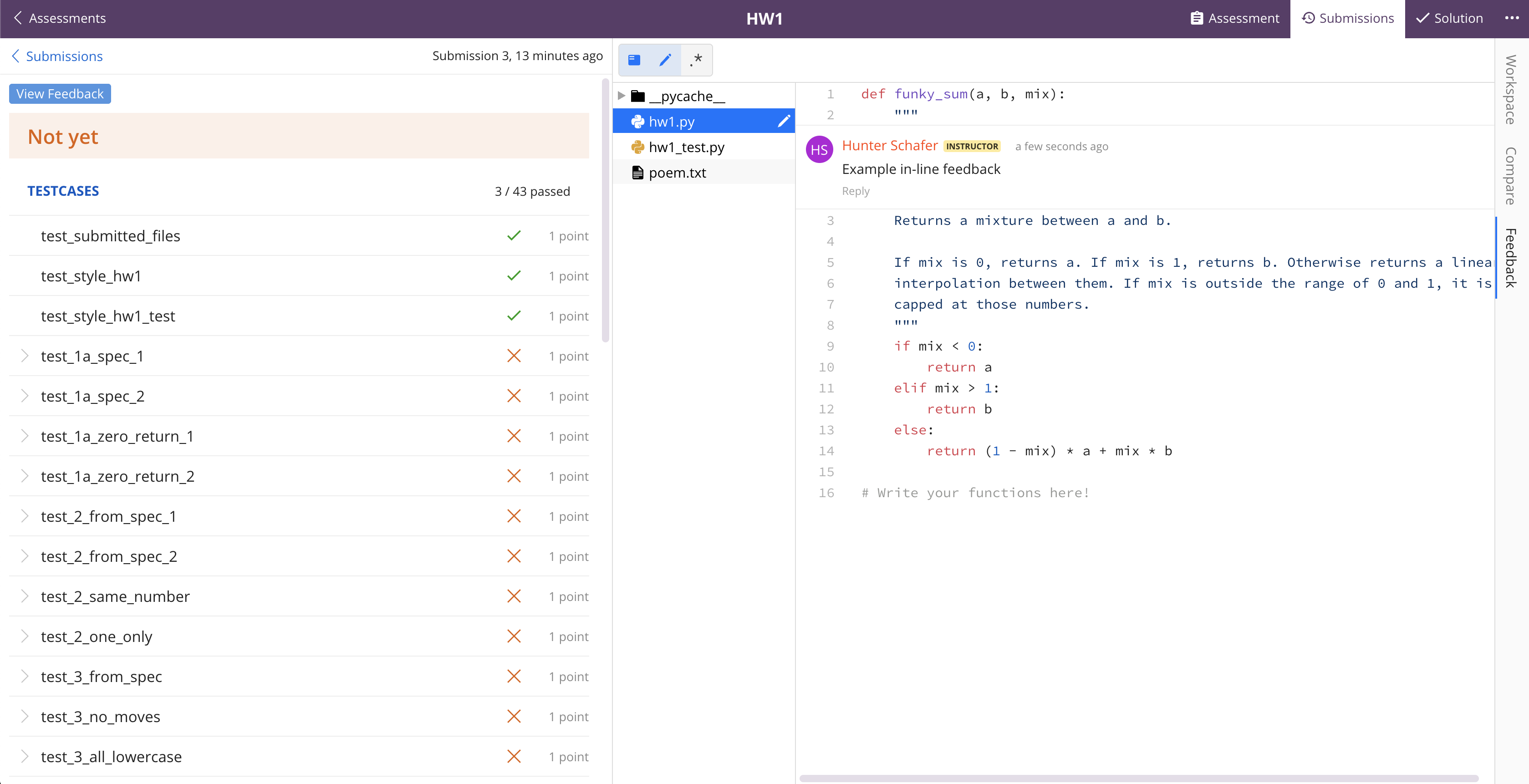Expand test_1a_spec_1 test case

[x=24, y=356]
